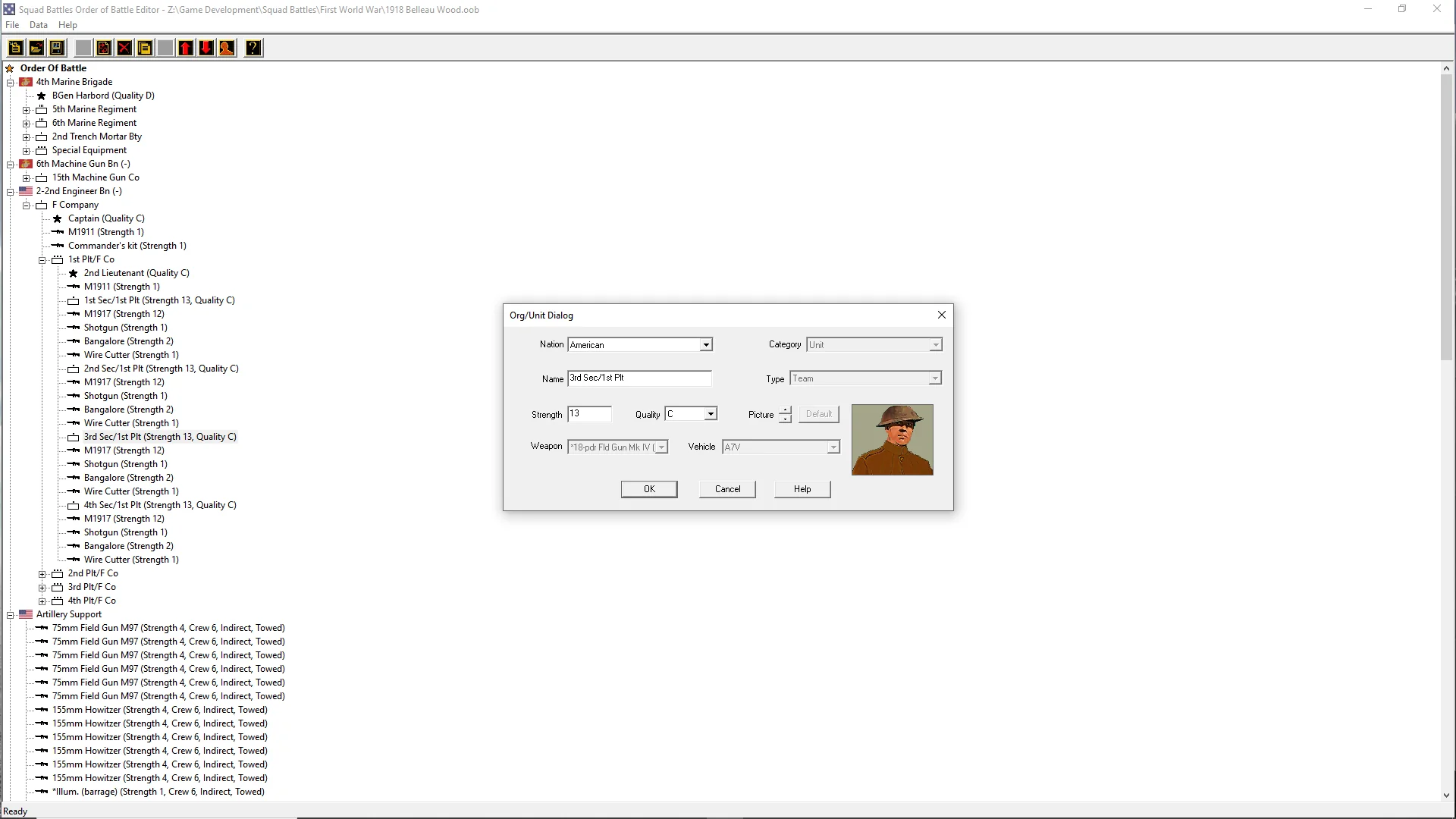Click the orange person silhouette toolbar icon
The width and height of the screenshot is (1456, 819).
227,48
